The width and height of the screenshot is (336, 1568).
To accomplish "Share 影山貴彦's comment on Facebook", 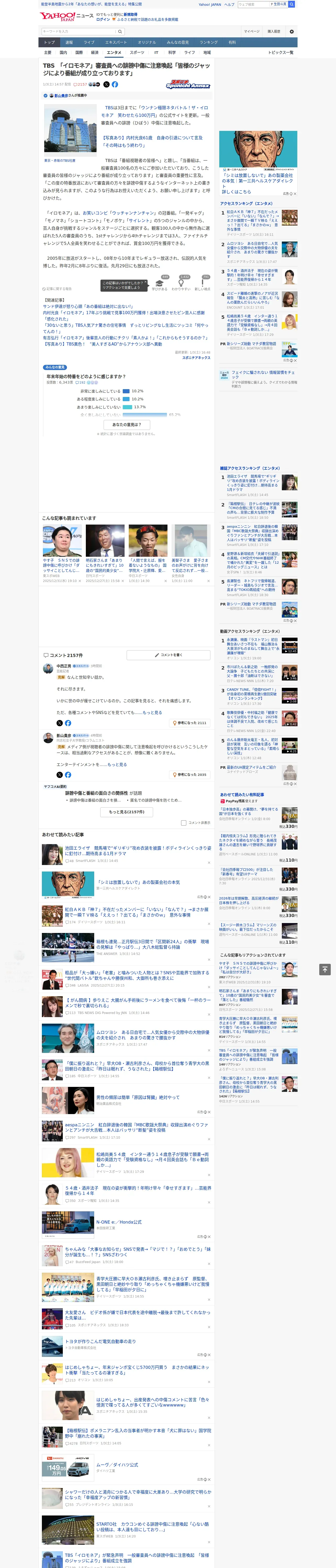I will (x=68, y=775).
